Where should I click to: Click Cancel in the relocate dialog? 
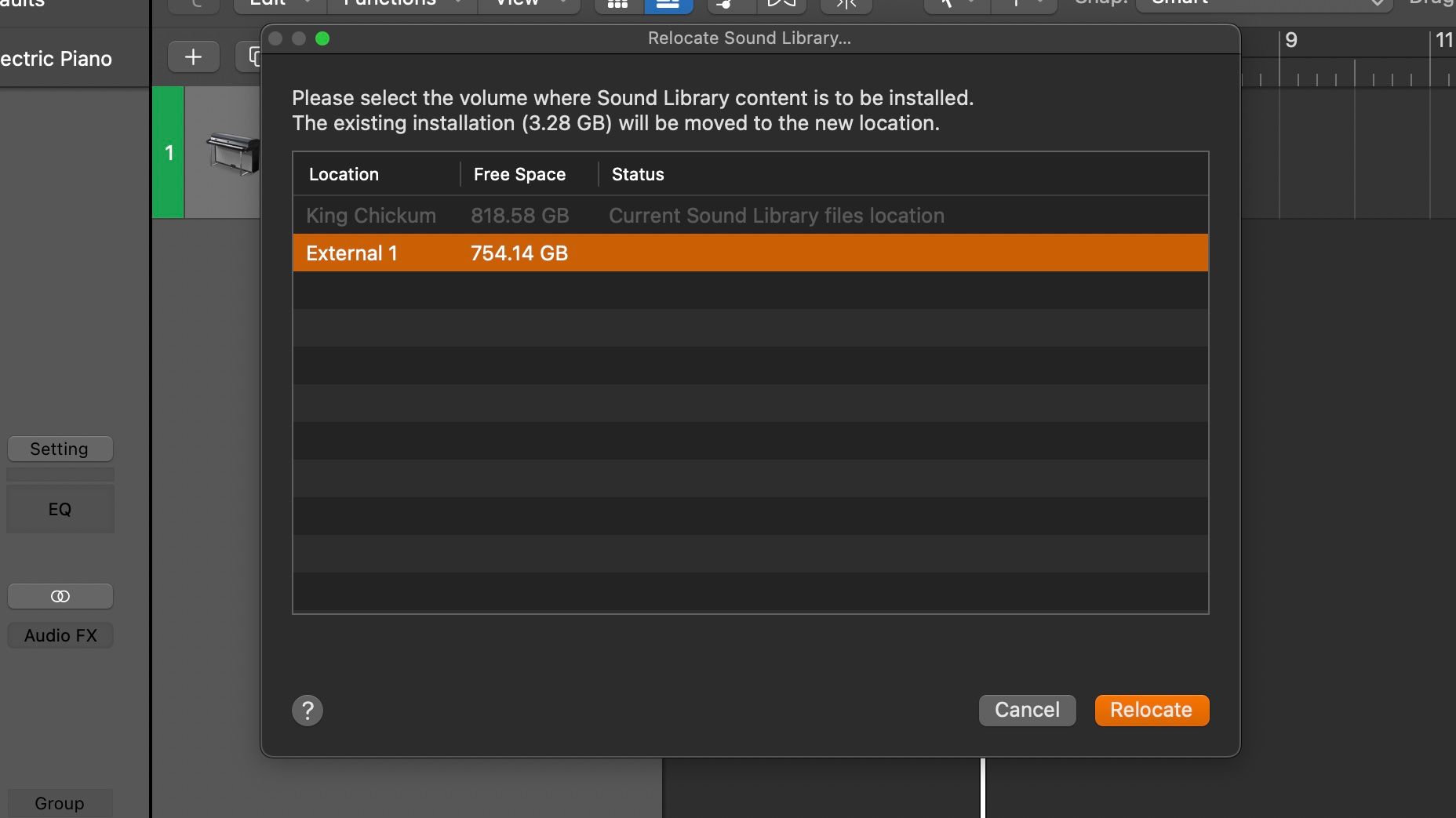(x=1027, y=711)
